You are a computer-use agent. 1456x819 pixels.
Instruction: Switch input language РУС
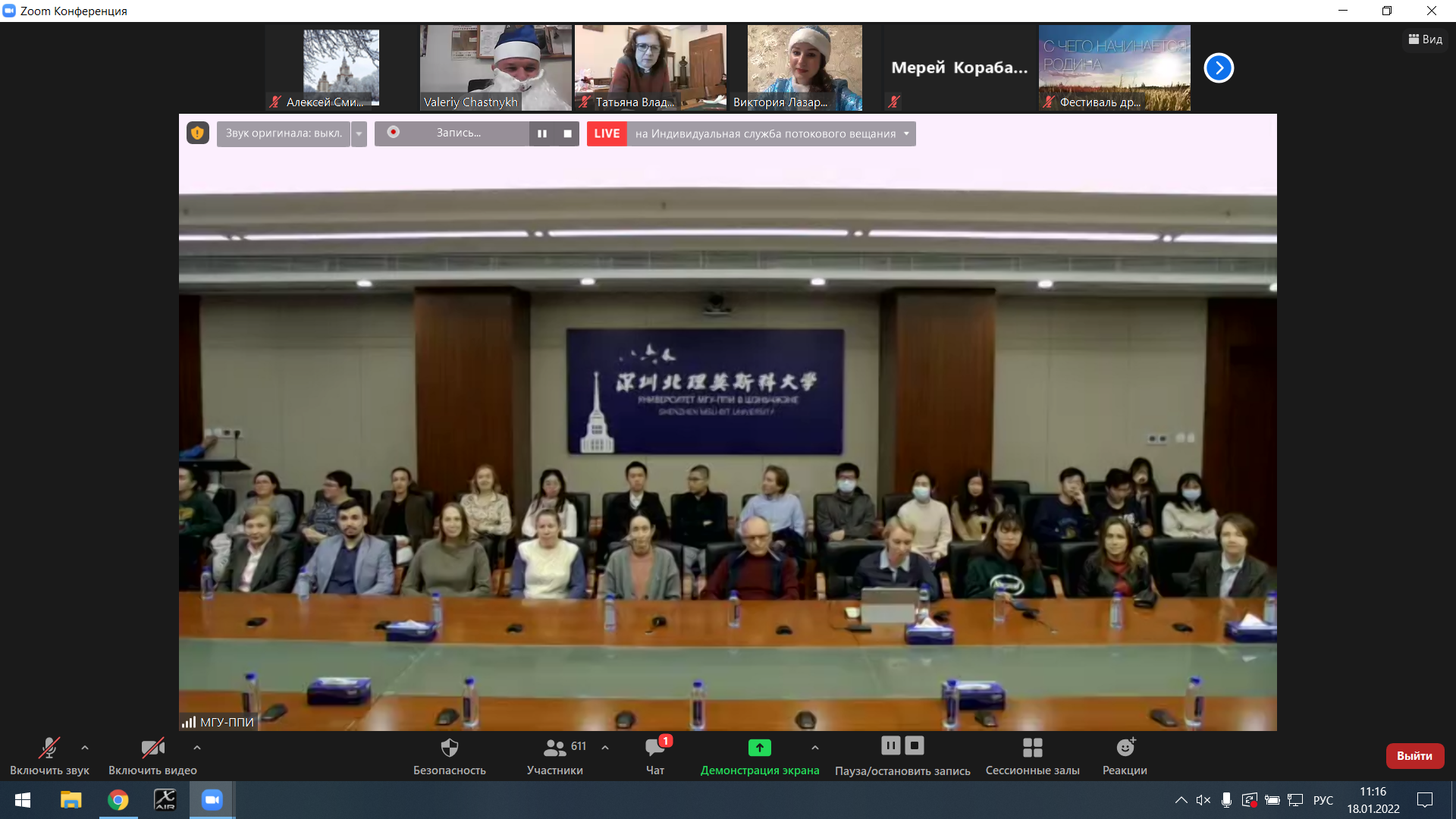(1323, 800)
